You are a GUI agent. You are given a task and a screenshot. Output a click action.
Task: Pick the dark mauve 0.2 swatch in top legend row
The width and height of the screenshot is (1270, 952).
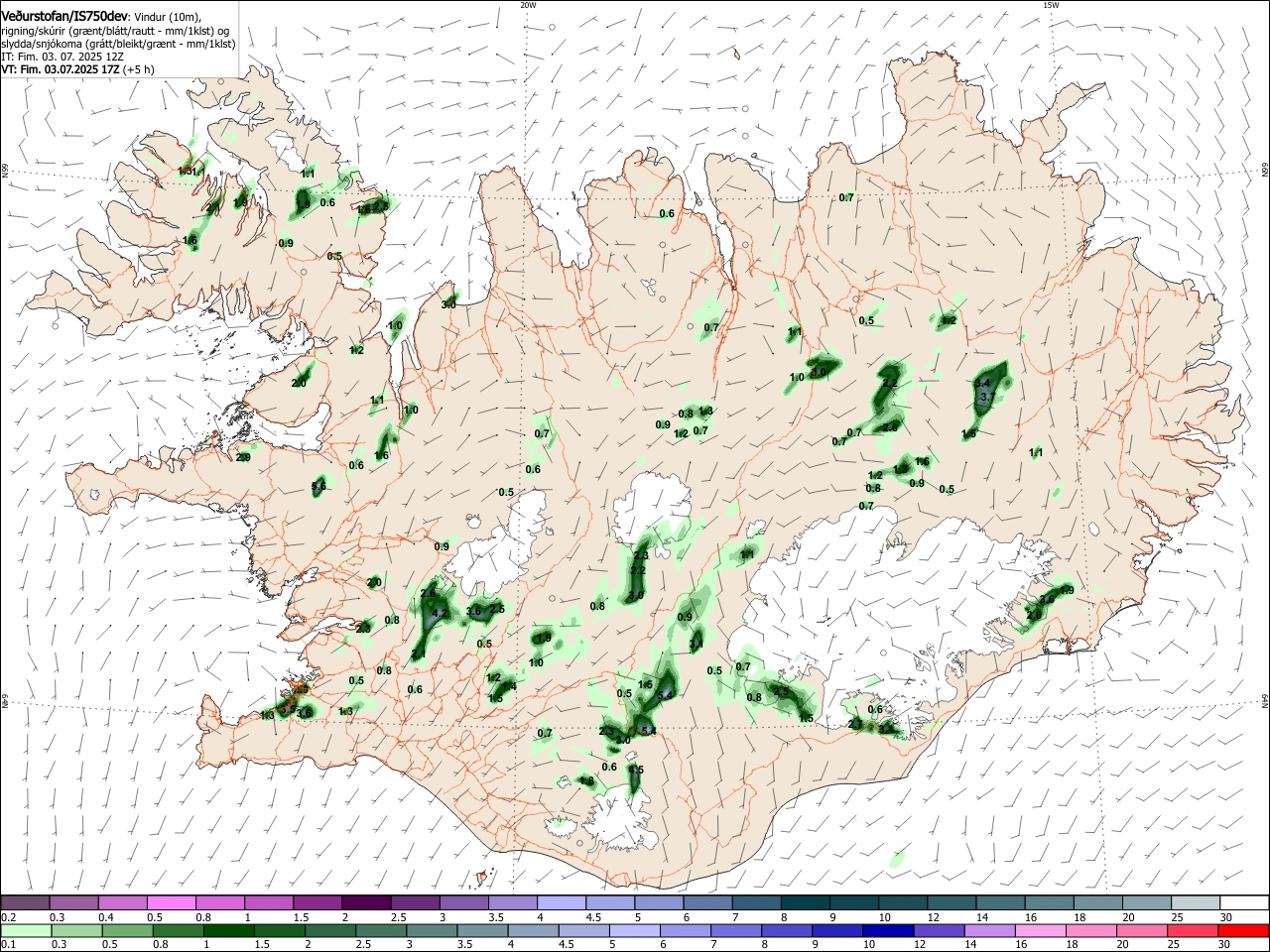pos(25,902)
